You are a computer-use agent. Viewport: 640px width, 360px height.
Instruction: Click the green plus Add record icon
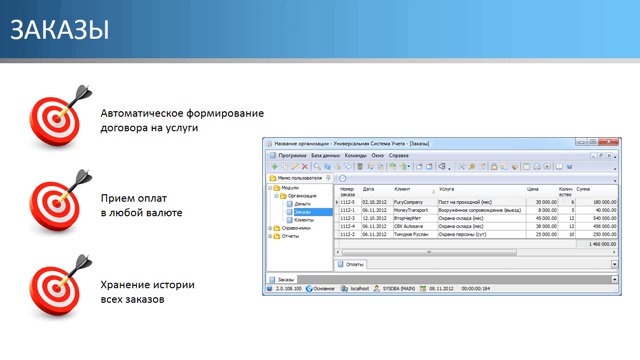(x=274, y=167)
